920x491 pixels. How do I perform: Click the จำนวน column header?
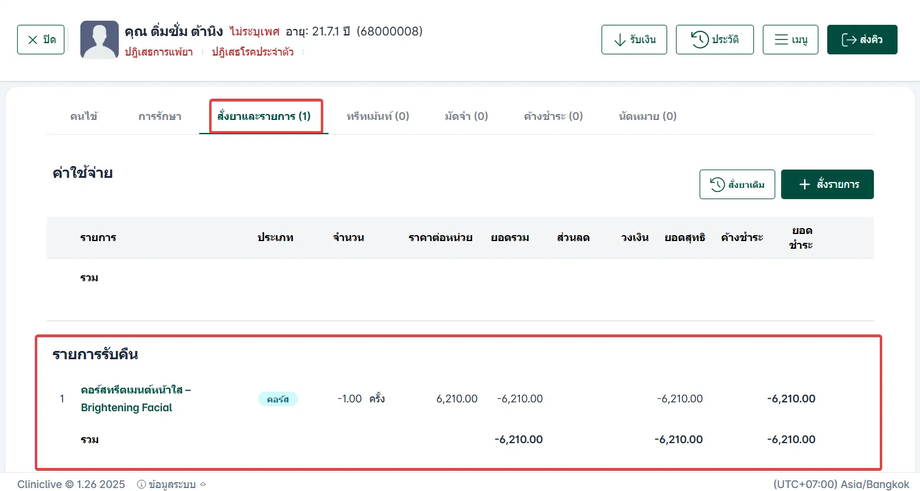(x=349, y=238)
